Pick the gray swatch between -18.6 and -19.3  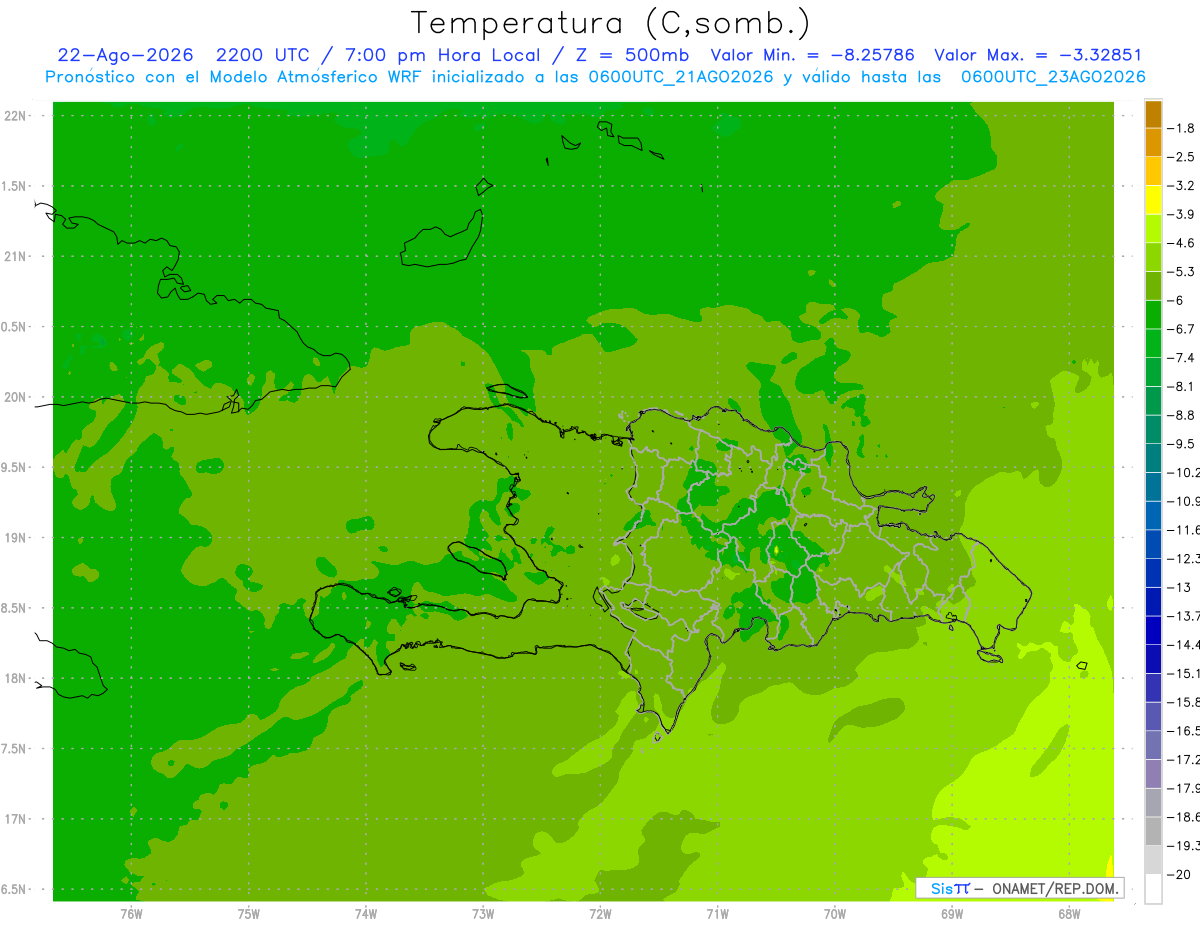pyautogui.click(x=1153, y=831)
